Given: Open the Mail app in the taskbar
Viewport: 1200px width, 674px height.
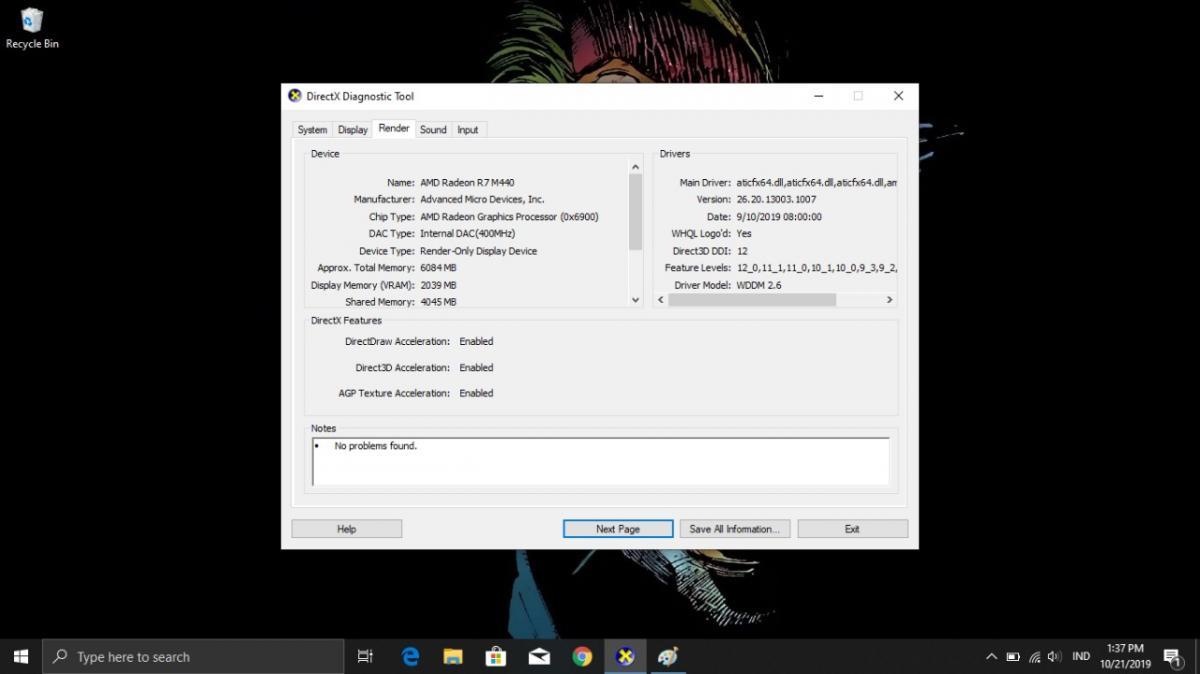Looking at the screenshot, I should (x=539, y=656).
